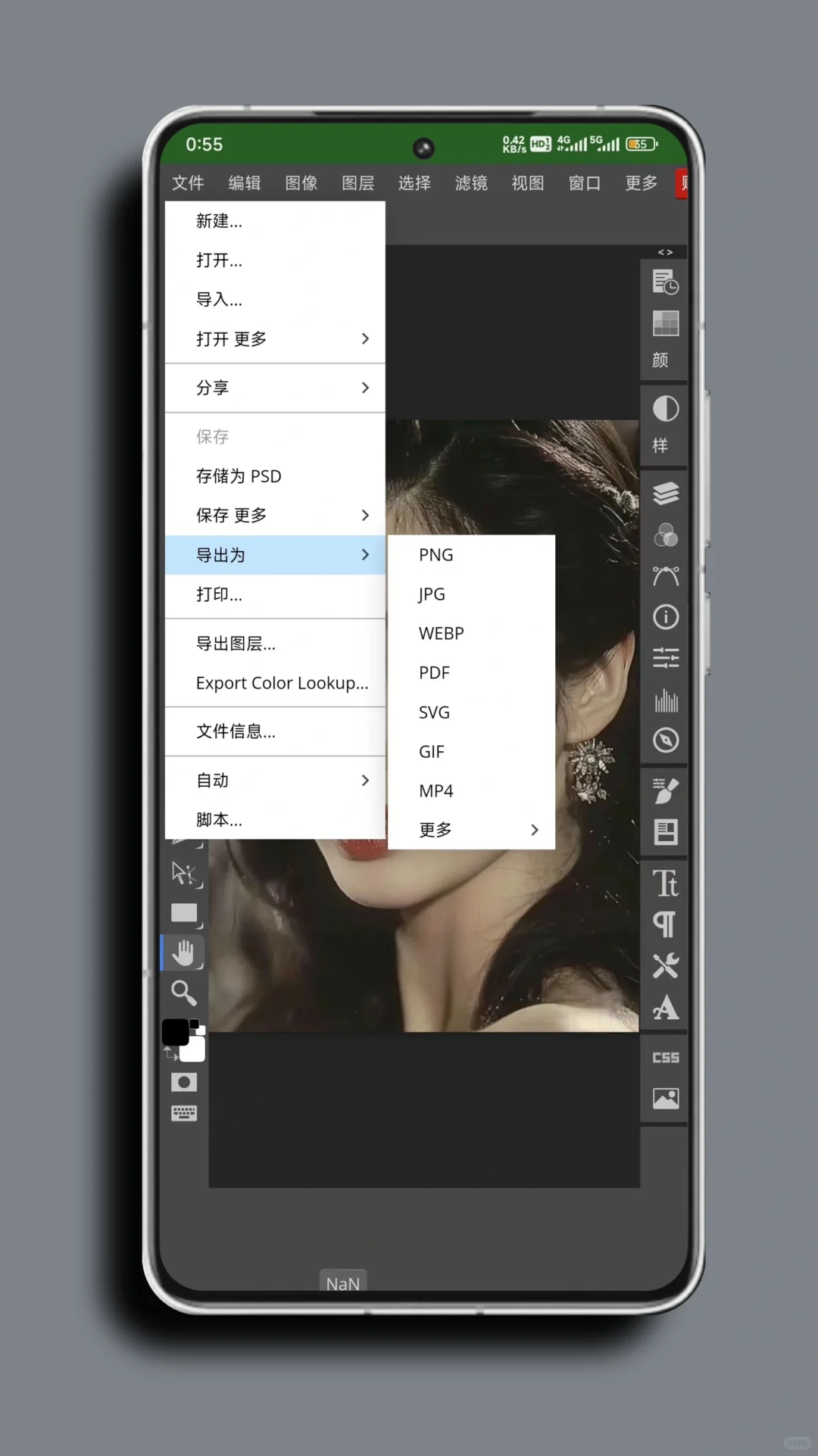Show the keyboard icon in toolbar

click(x=183, y=1112)
